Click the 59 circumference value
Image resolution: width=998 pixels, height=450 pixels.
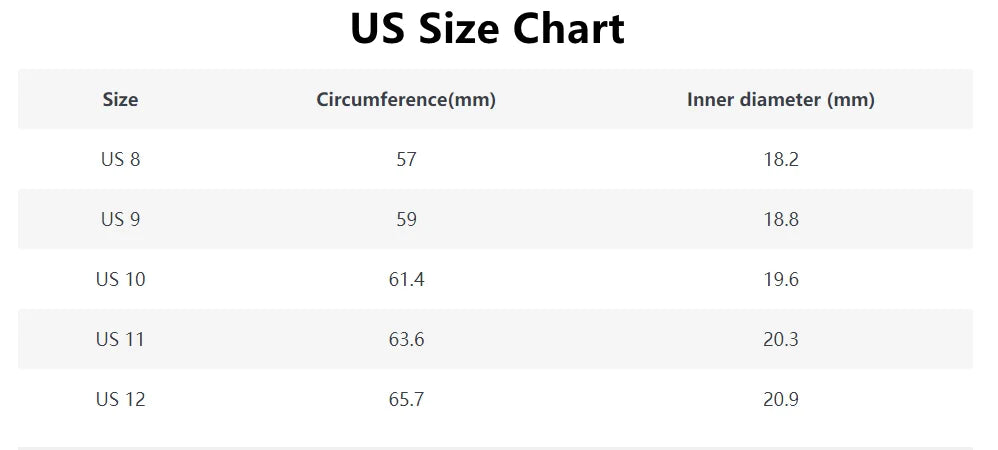tap(406, 219)
